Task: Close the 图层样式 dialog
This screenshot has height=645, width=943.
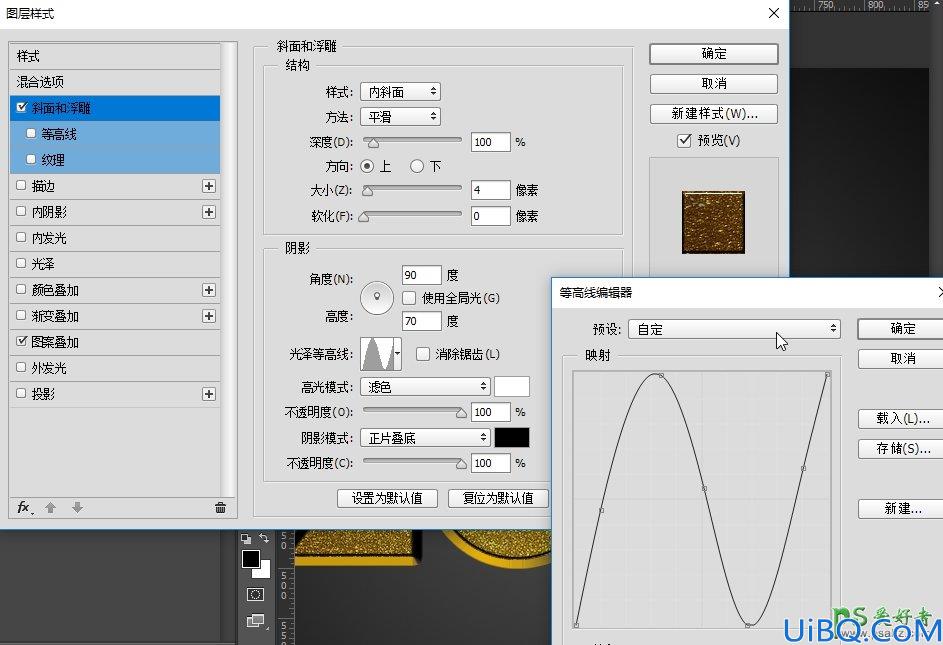Action: point(774,13)
